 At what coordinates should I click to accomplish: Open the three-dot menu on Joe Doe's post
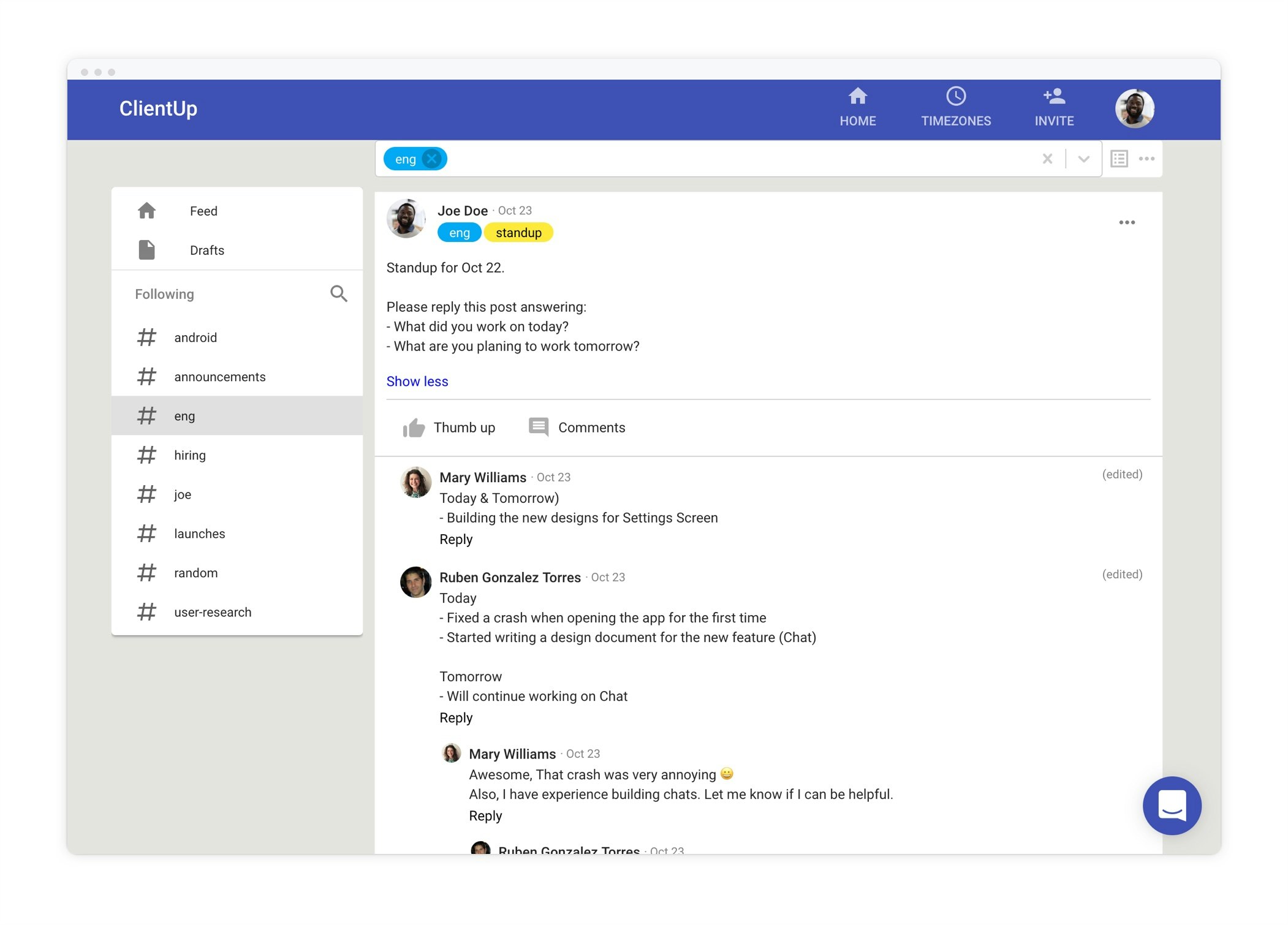click(x=1127, y=222)
